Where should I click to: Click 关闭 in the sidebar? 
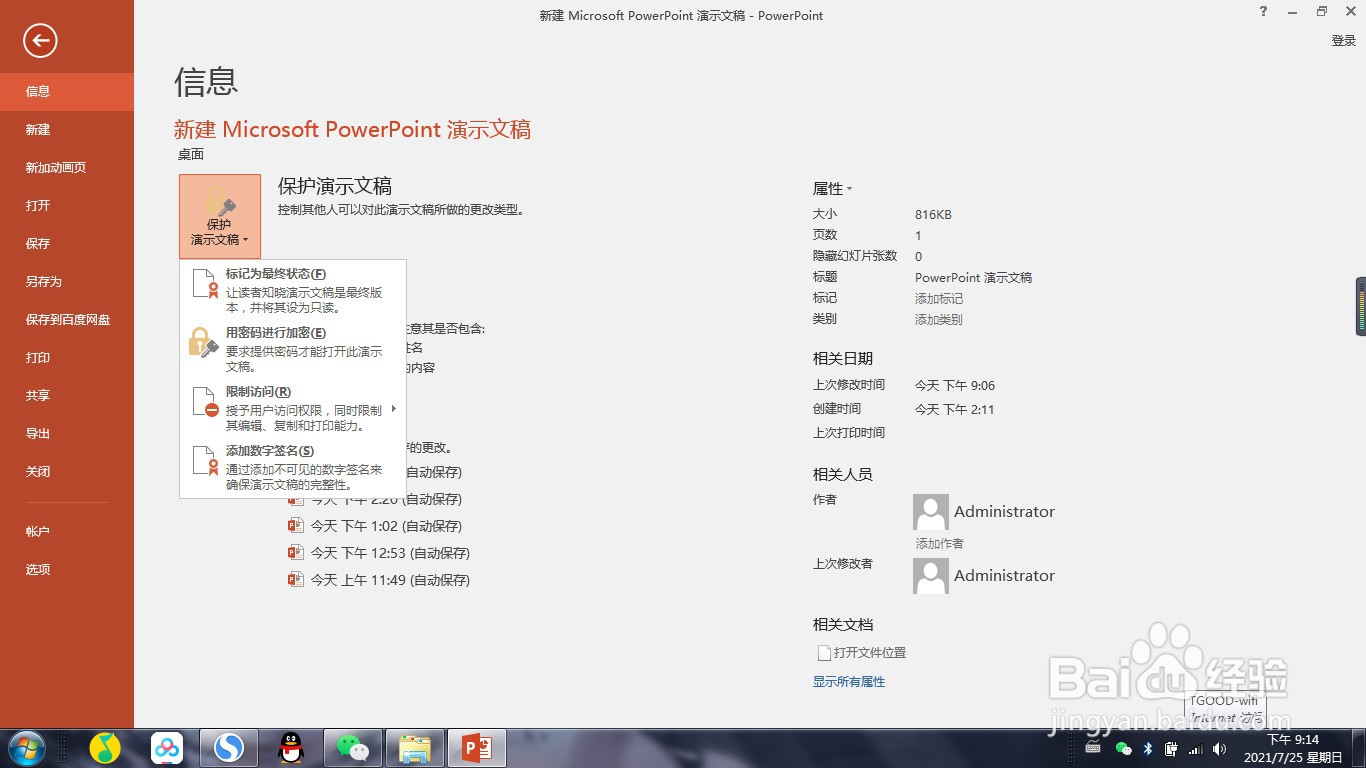pos(67,471)
